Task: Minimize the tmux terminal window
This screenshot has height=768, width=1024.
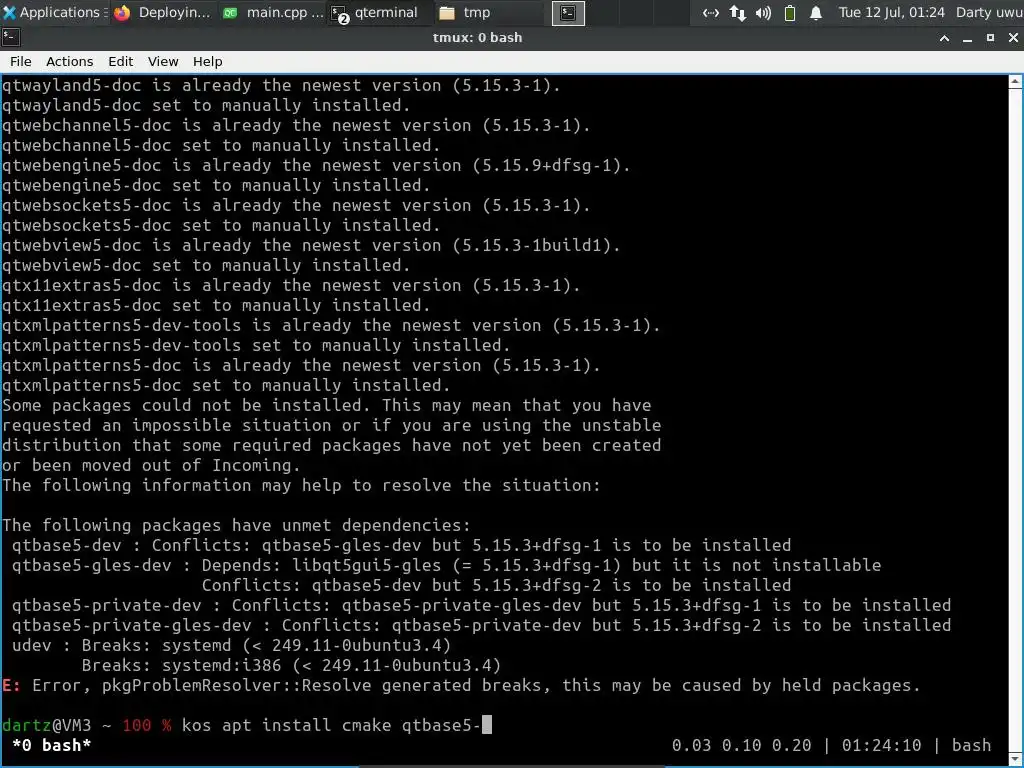Action: coord(968,38)
